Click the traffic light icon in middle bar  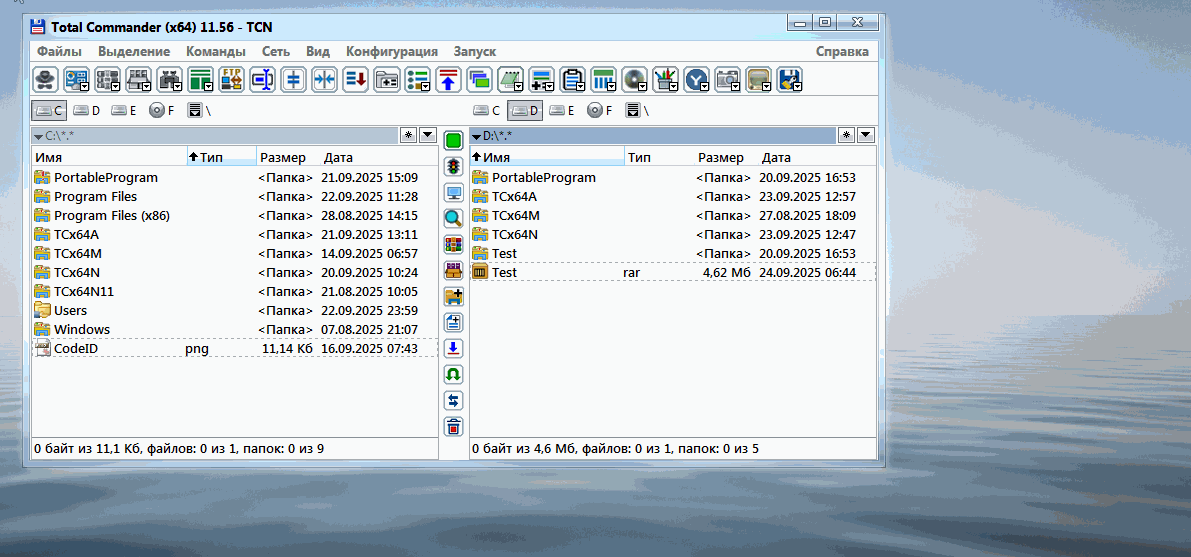453,166
